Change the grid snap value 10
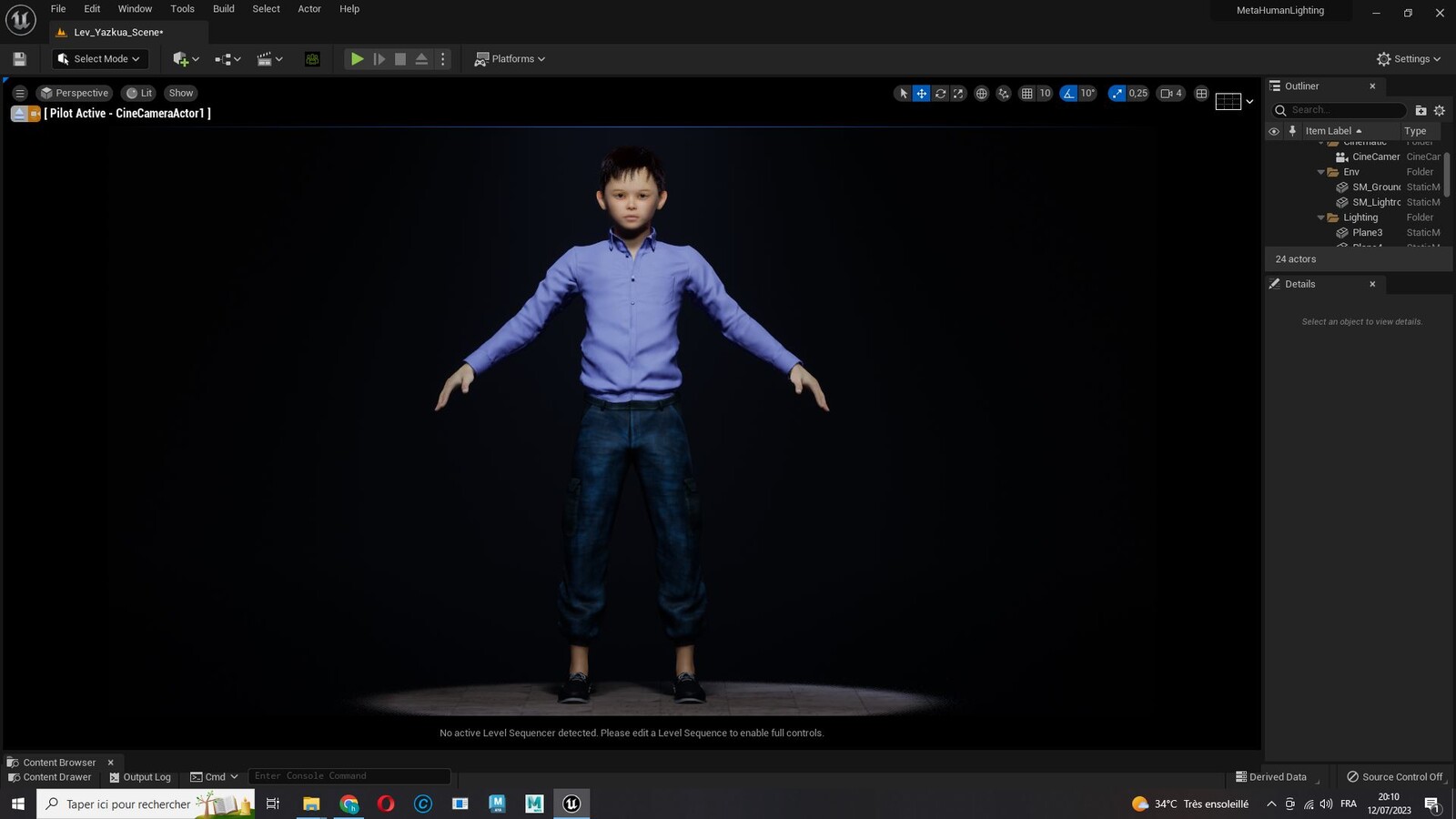The height and width of the screenshot is (819, 1456). (1045, 93)
